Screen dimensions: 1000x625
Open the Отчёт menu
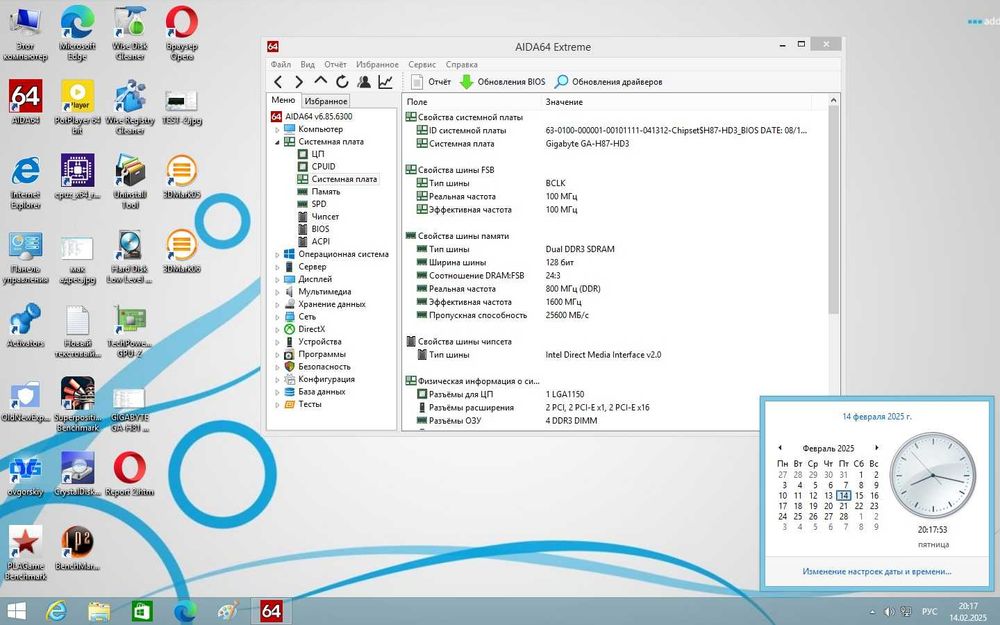coord(335,64)
